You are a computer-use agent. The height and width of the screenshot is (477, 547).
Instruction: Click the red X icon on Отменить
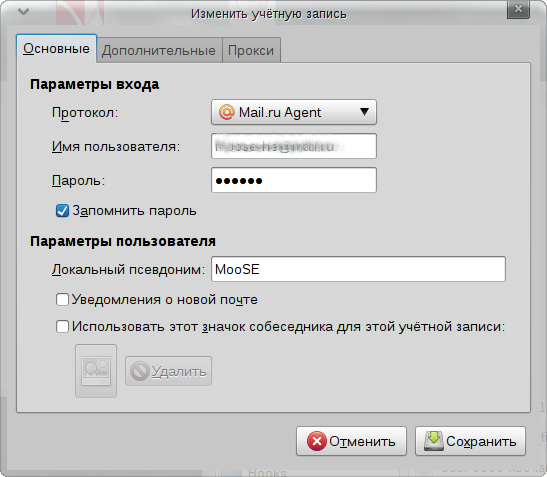tap(316, 441)
